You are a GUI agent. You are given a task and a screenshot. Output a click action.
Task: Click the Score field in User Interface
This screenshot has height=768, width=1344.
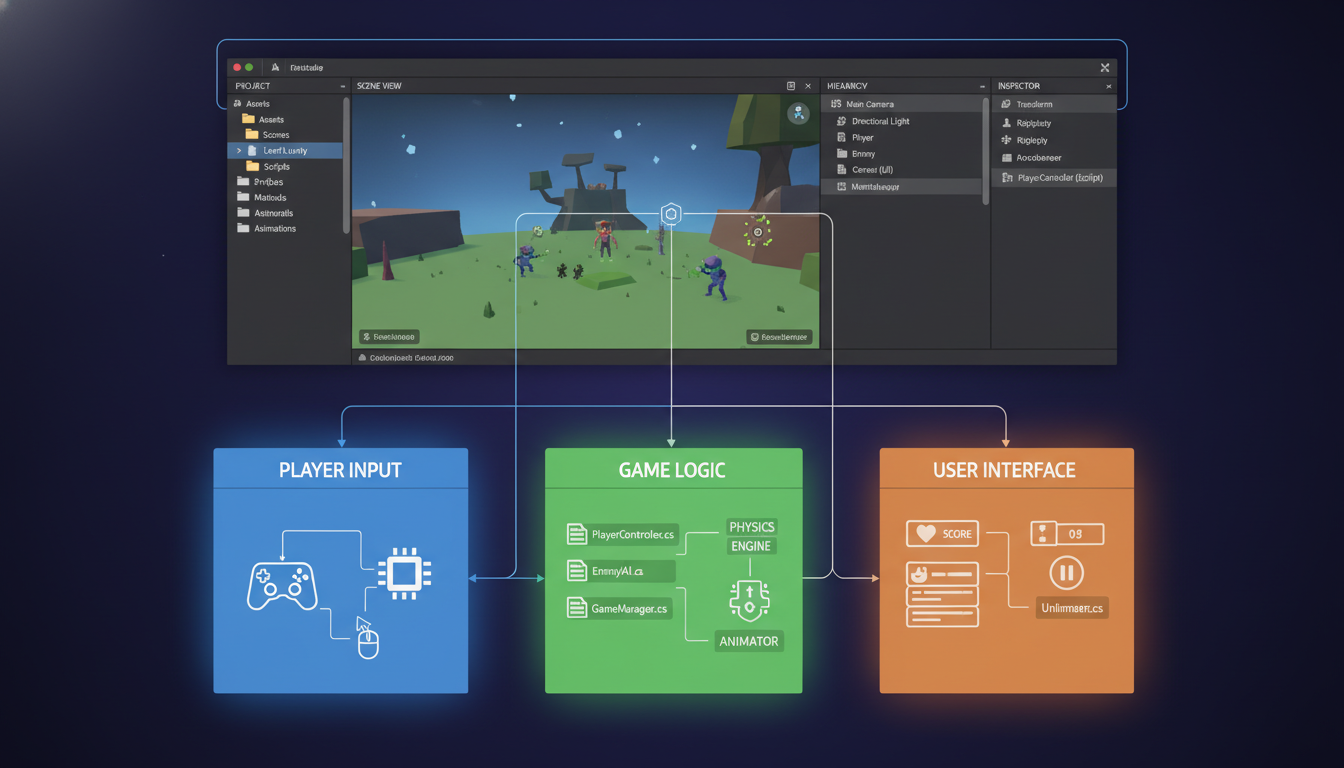click(942, 533)
